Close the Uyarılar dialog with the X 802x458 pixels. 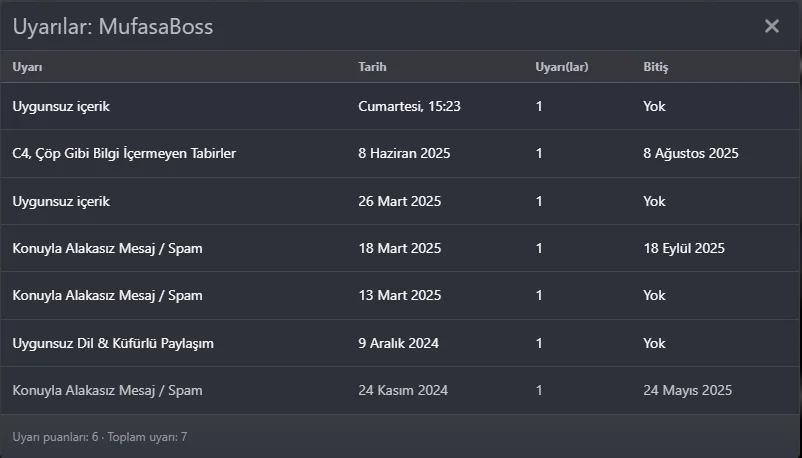(771, 26)
